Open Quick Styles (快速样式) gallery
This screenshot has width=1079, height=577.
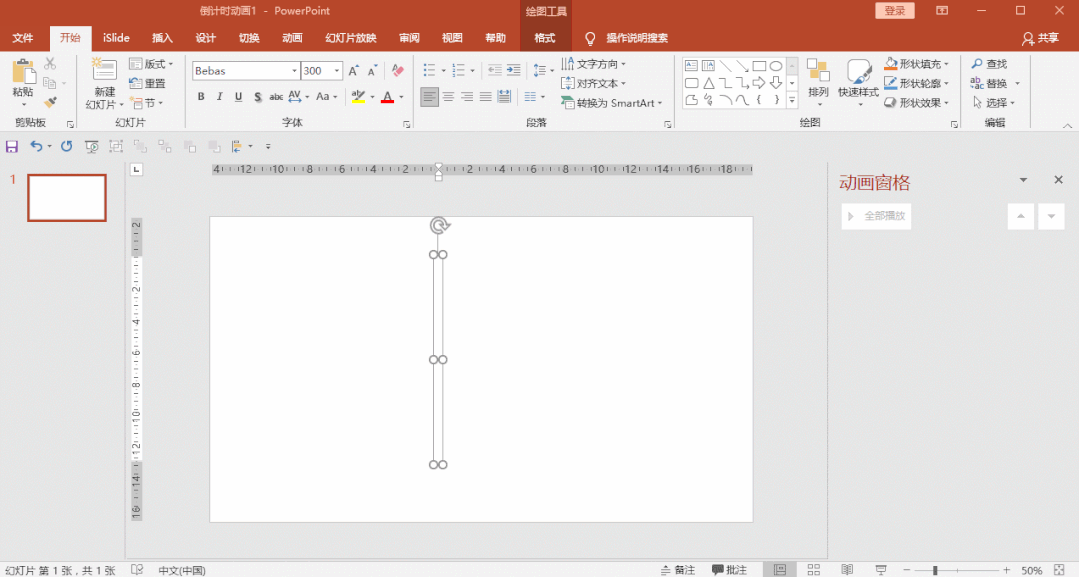click(x=858, y=83)
